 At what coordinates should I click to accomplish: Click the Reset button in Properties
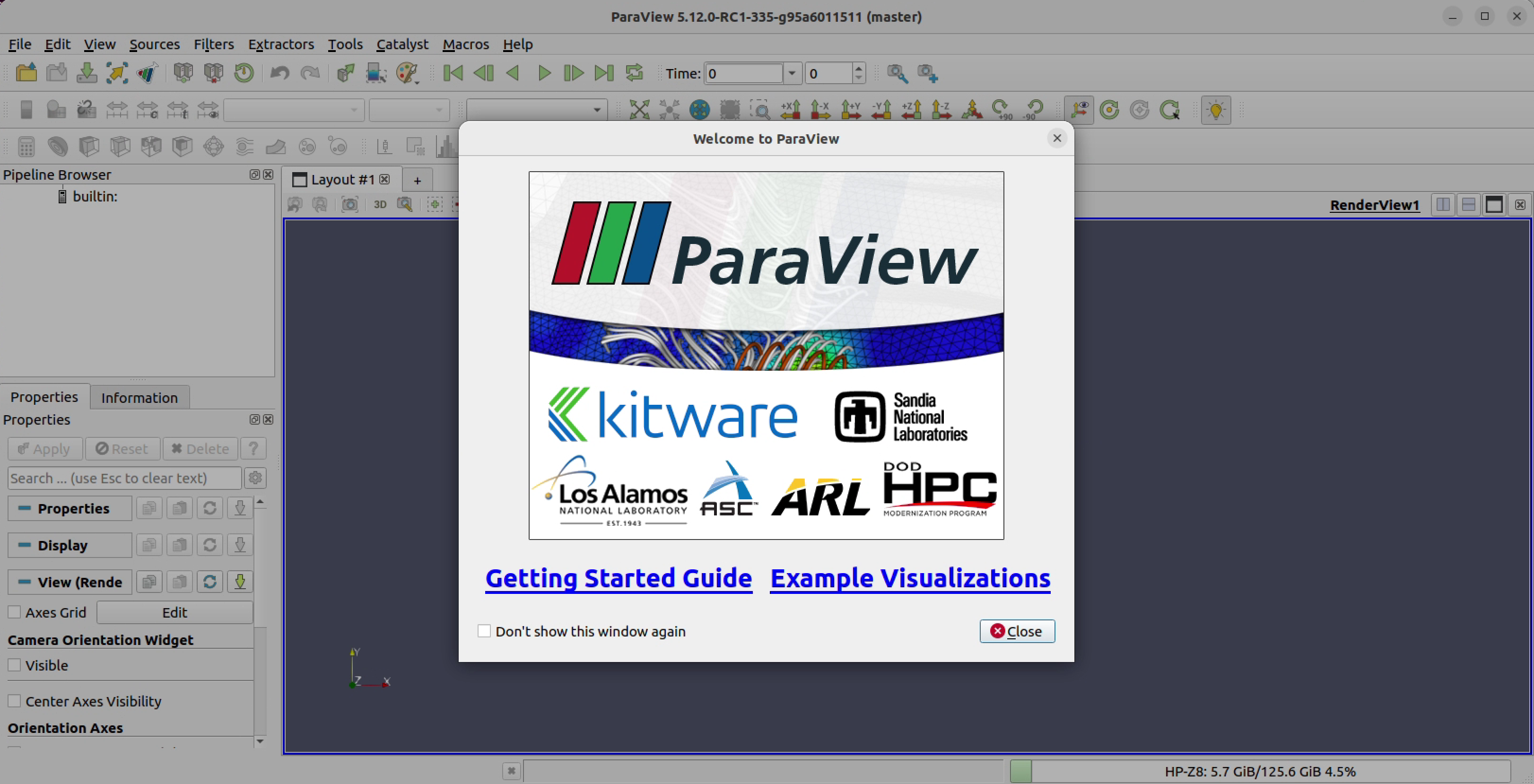122,449
